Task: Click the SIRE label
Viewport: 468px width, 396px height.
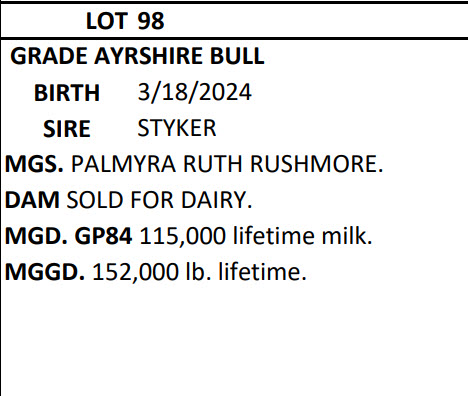Action: click(67, 129)
